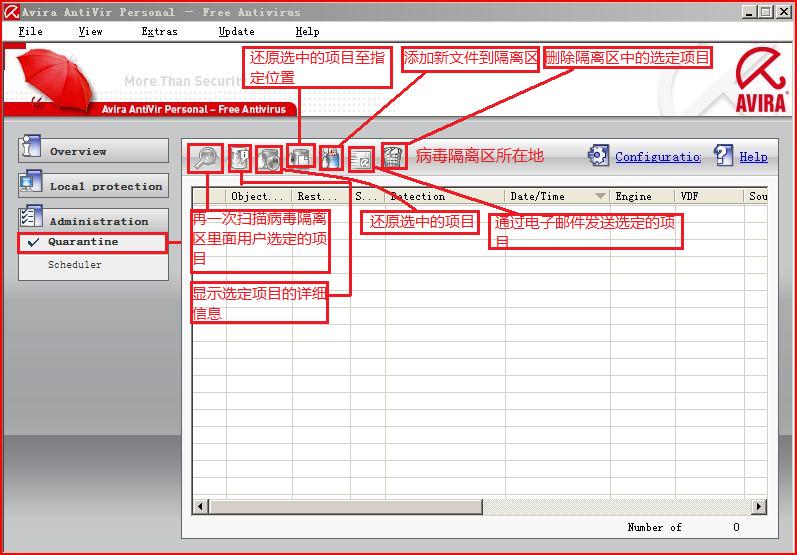Click the Avira logo in title bar

11,12
